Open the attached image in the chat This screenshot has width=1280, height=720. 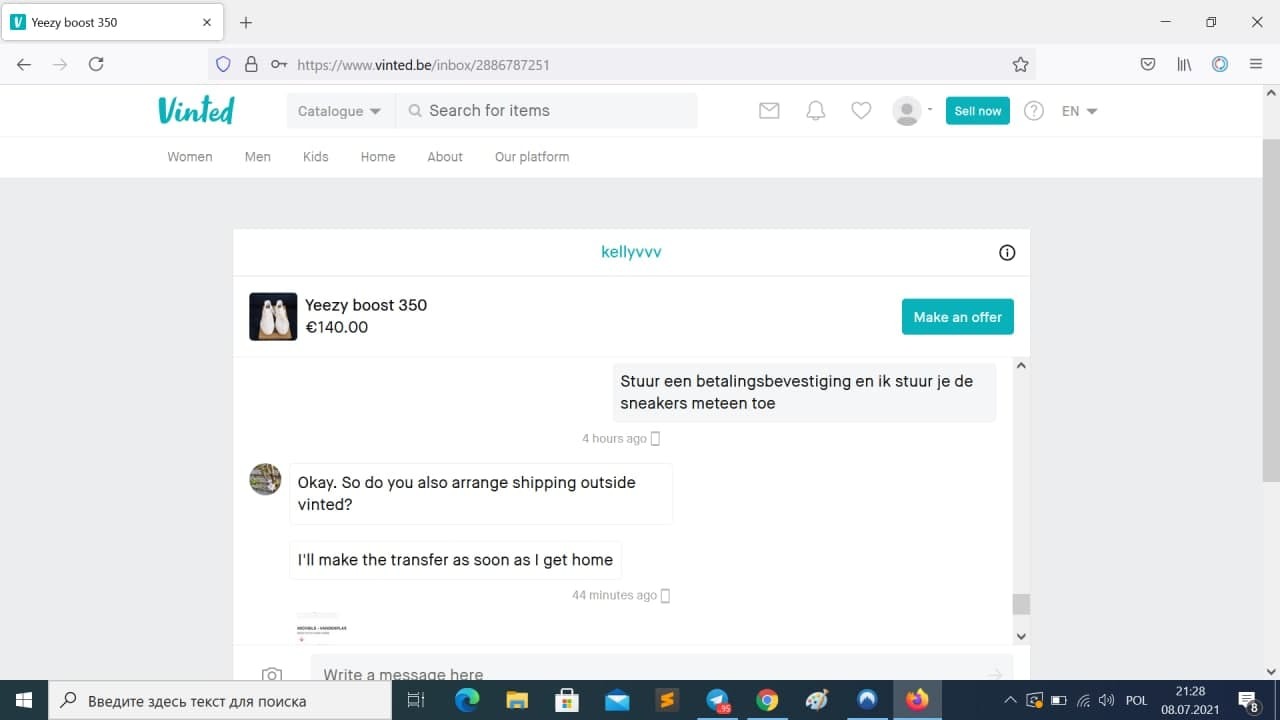click(322, 627)
